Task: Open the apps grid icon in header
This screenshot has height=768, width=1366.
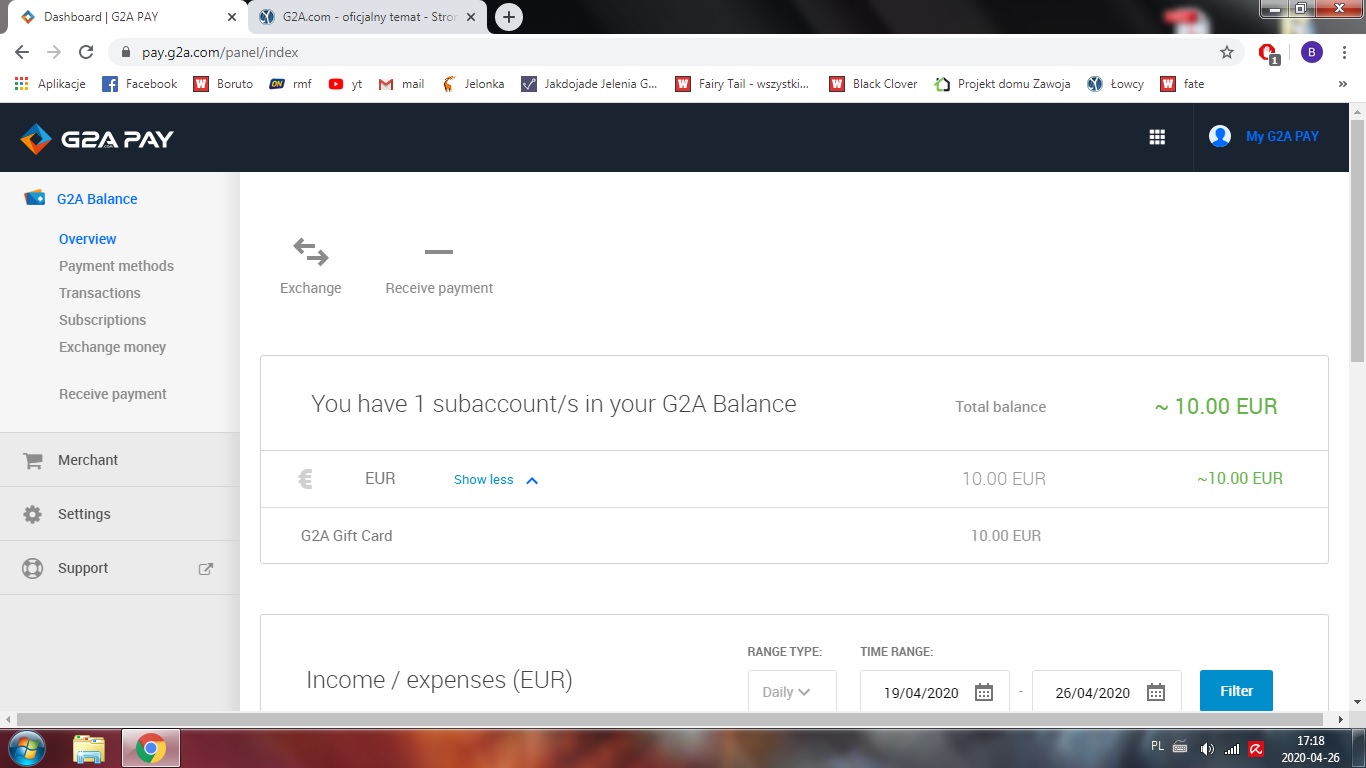Action: (x=1157, y=137)
